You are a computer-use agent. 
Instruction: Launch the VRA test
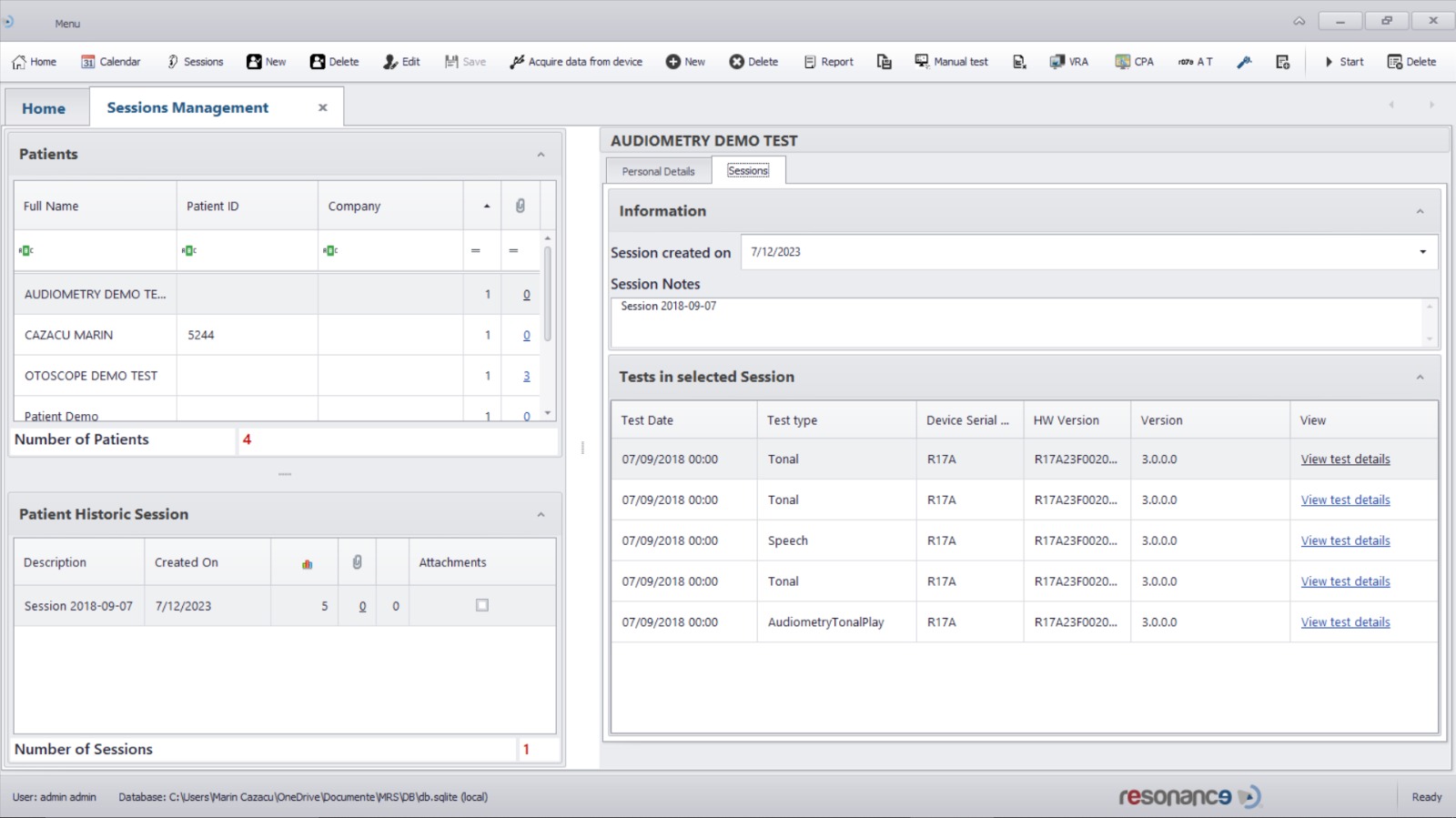point(1068,62)
